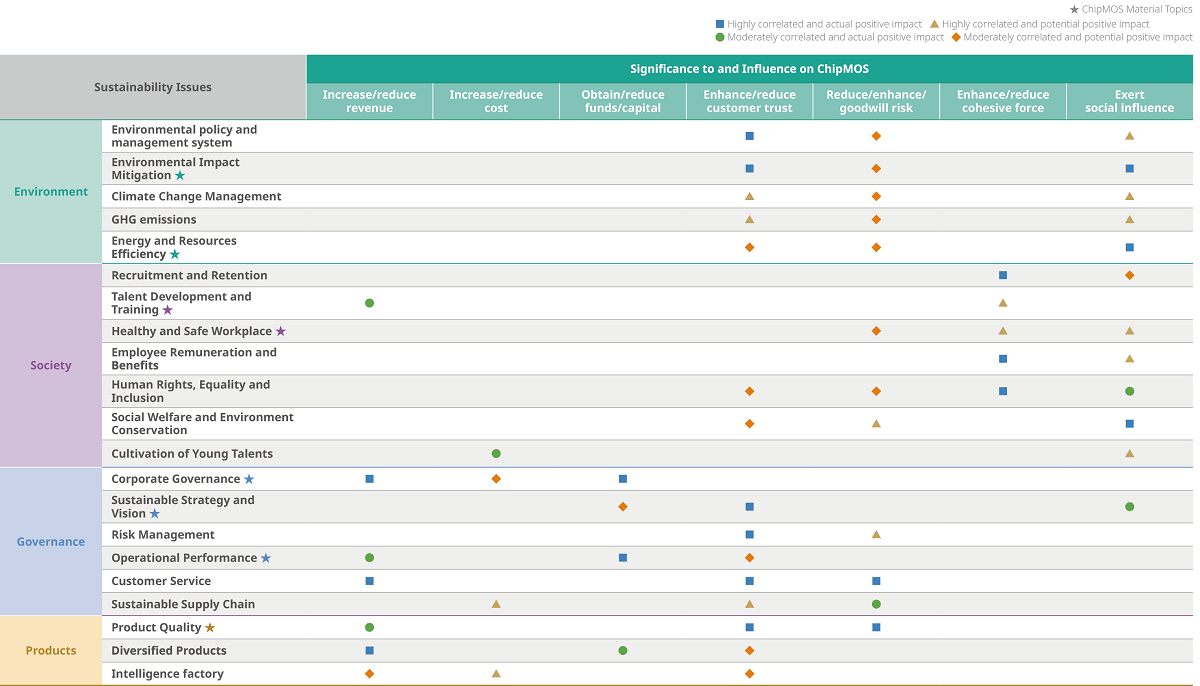Screen dimensions: 1200x686
Task: Click the blue star beside Corporate Governance
Action: [249, 479]
